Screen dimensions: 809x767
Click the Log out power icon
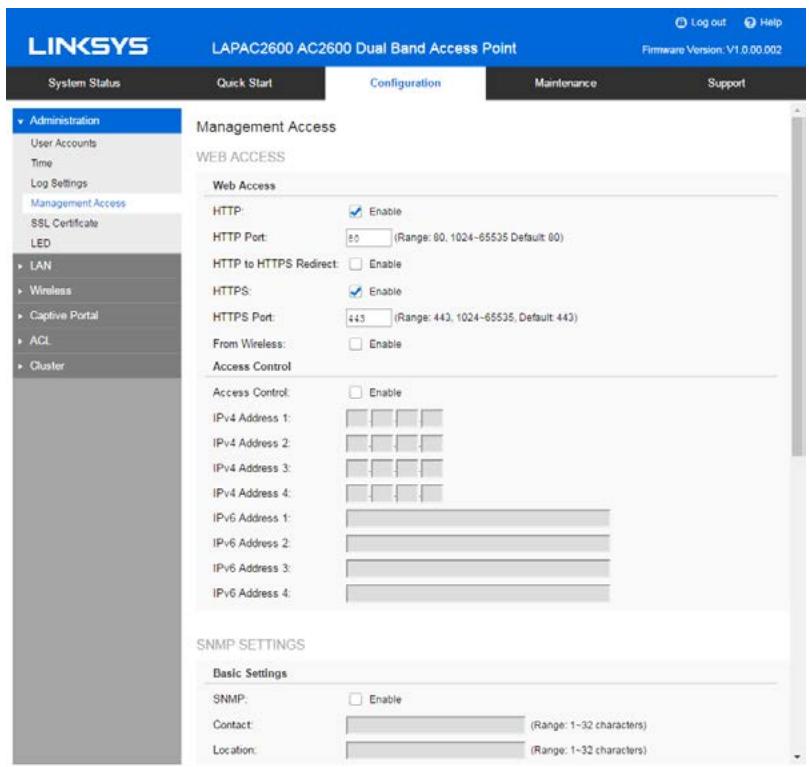coord(681,22)
